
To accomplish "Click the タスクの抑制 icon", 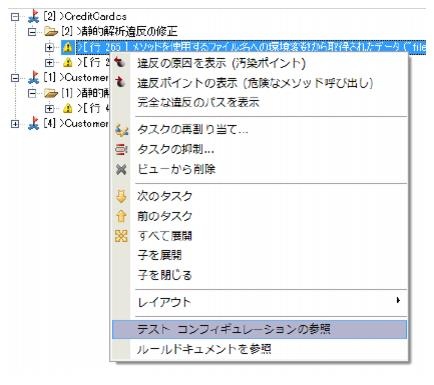I will click(x=121, y=149).
